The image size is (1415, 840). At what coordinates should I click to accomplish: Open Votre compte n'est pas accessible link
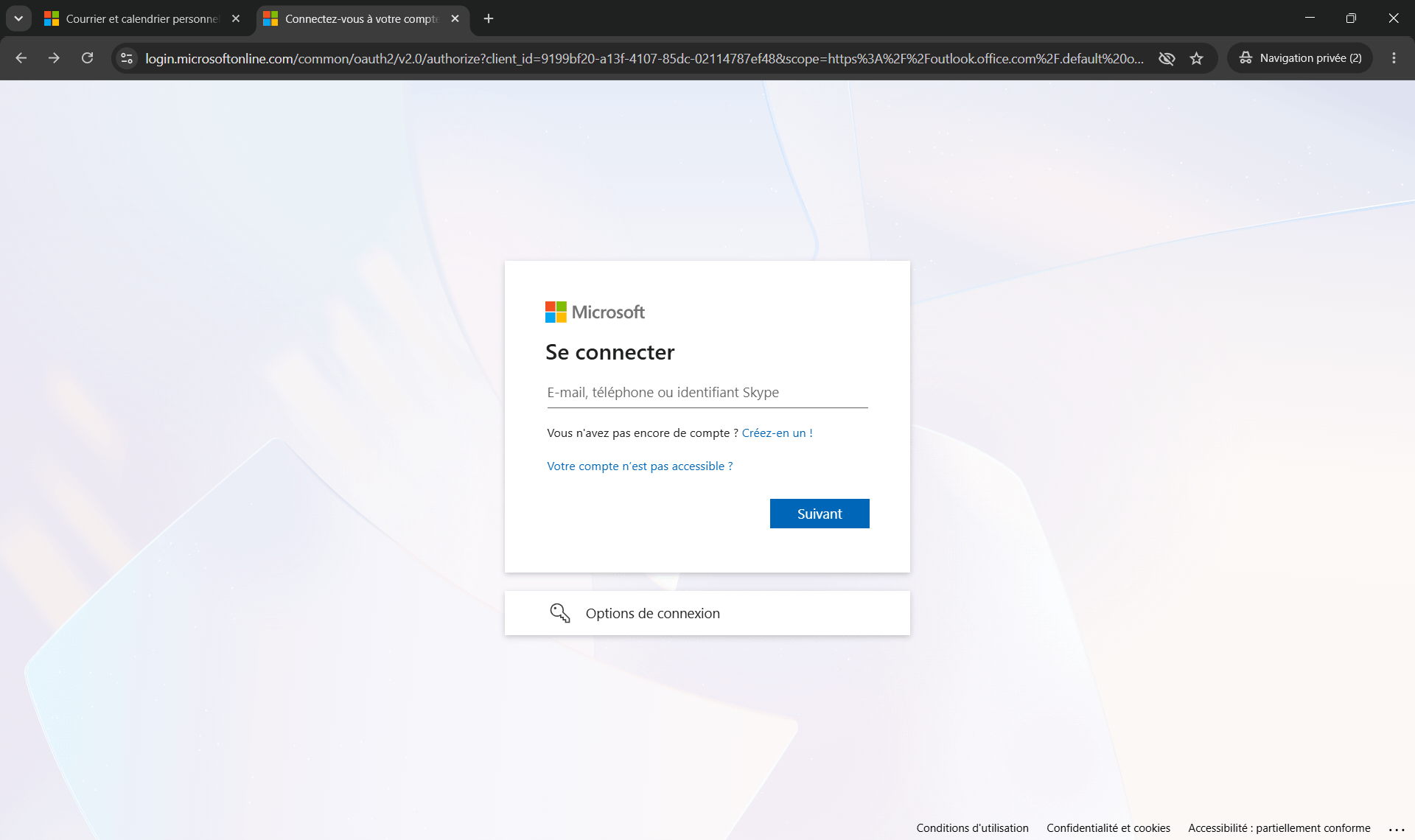(640, 466)
